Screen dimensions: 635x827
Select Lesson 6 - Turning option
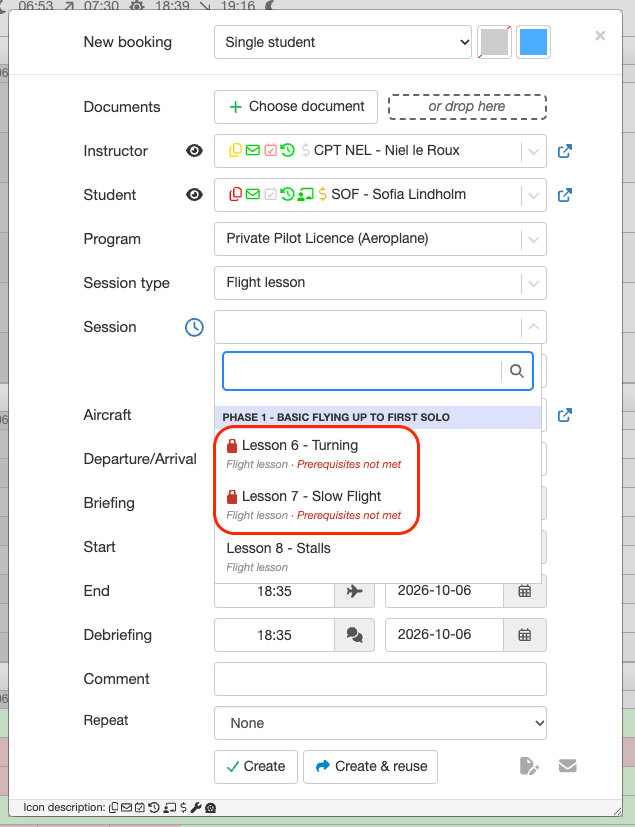(x=378, y=454)
